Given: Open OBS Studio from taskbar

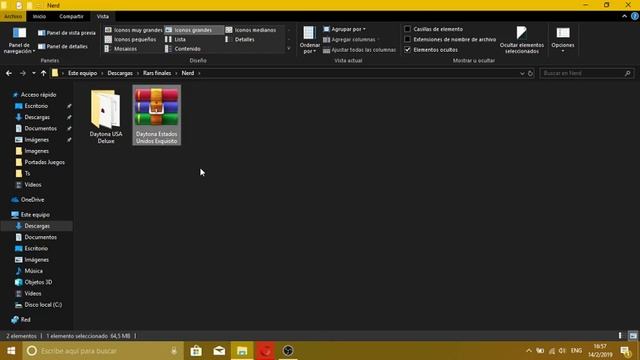Looking at the screenshot, I should click(288, 351).
